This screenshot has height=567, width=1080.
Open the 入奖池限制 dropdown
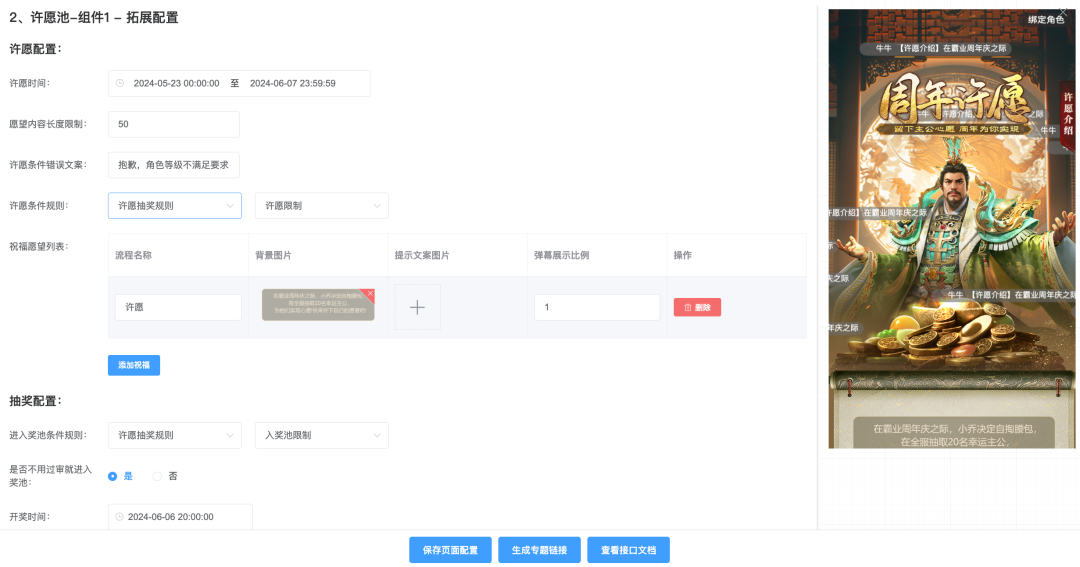point(322,435)
